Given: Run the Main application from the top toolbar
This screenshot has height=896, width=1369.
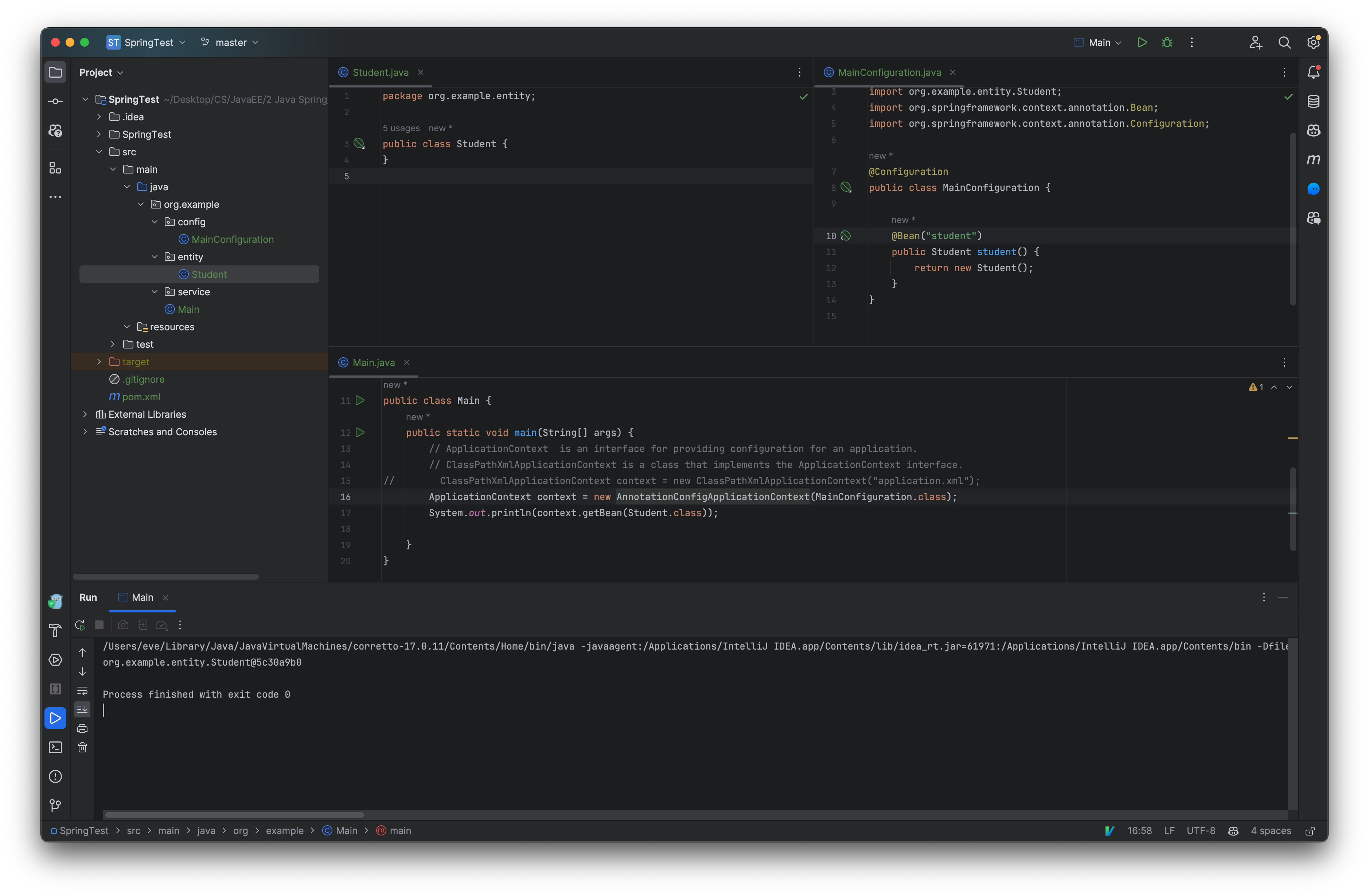Looking at the screenshot, I should click(1142, 42).
